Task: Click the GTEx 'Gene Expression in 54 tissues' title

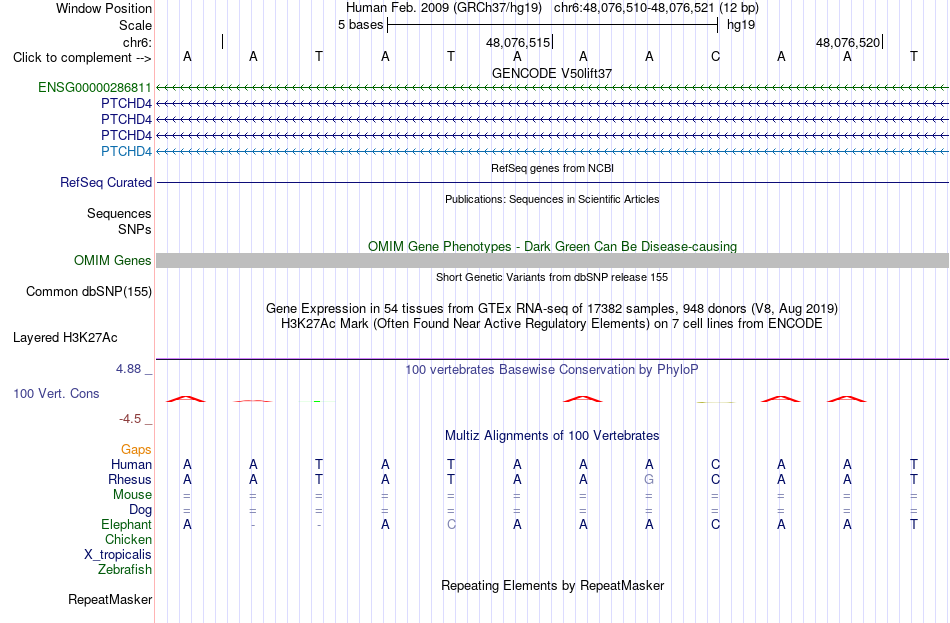Action: 552,308
